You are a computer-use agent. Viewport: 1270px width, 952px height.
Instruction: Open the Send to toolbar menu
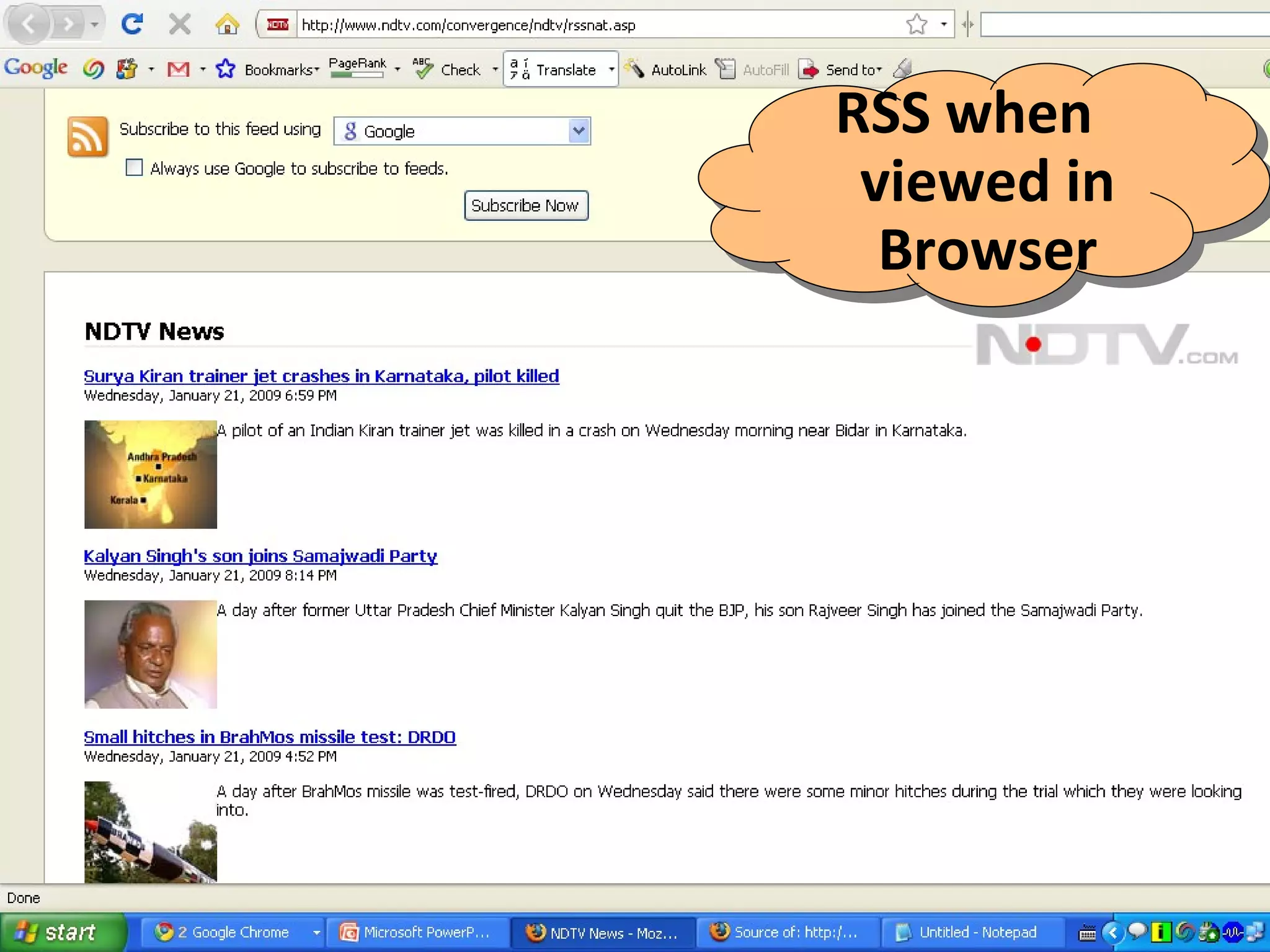[840, 69]
